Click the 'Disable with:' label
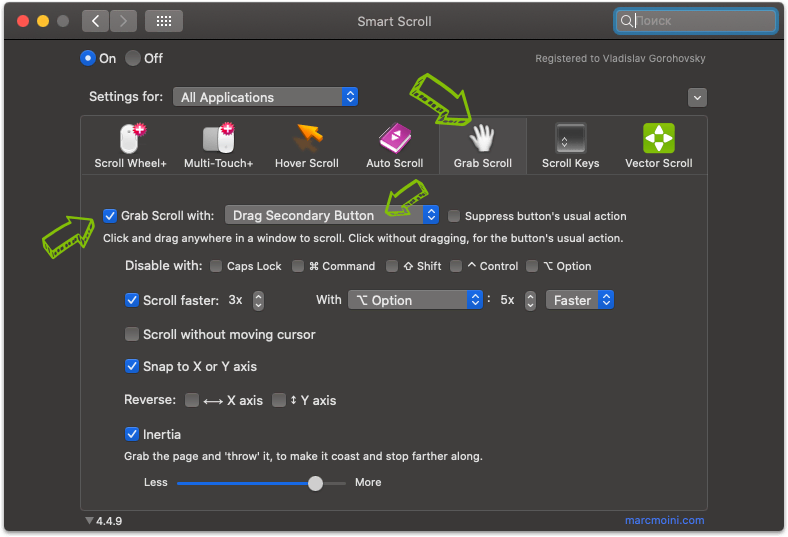The image size is (788, 537). pos(164,266)
